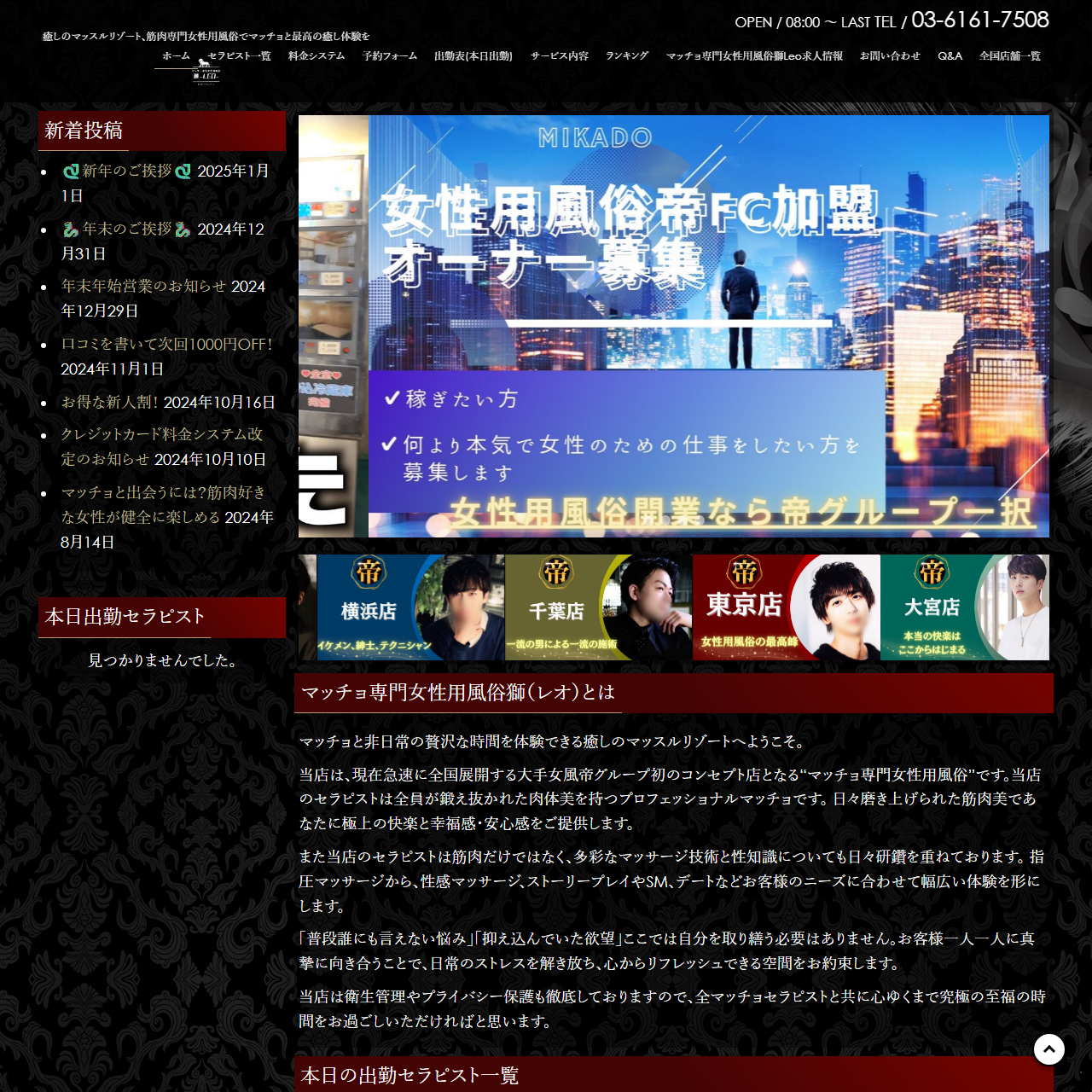Click the LEO lion site logo
Image resolution: width=1092 pixels, height=1092 pixels.
[x=206, y=73]
